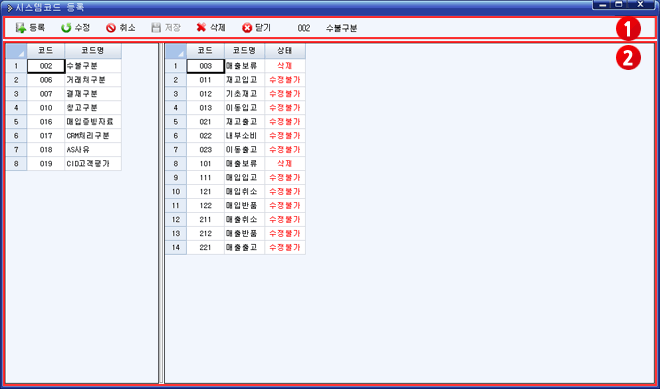This screenshot has height=389, width=660.
Task: Select the 이동입고 cell
Action: click(245, 108)
